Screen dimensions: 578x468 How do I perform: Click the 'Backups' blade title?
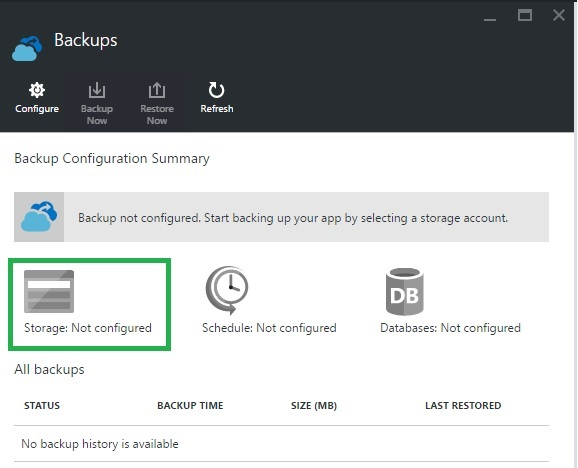[x=86, y=40]
